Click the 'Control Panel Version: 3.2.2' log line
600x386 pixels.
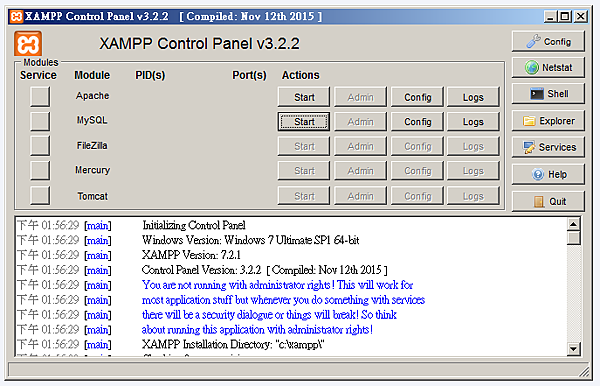coord(264,270)
